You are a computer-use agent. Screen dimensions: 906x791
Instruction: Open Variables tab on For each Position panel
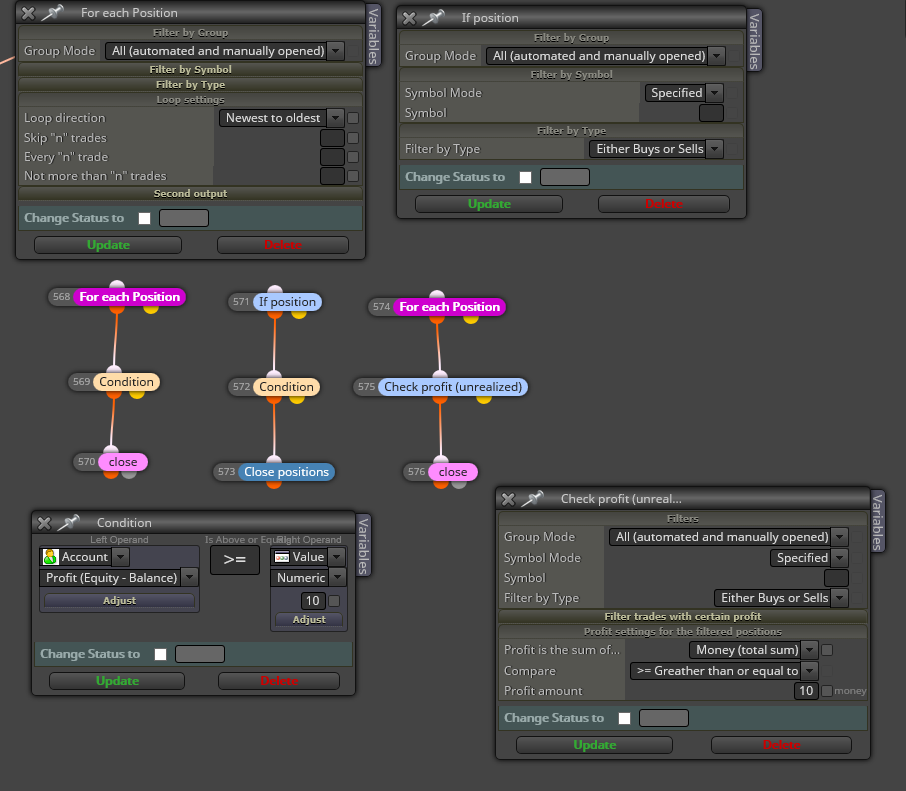[x=373, y=36]
